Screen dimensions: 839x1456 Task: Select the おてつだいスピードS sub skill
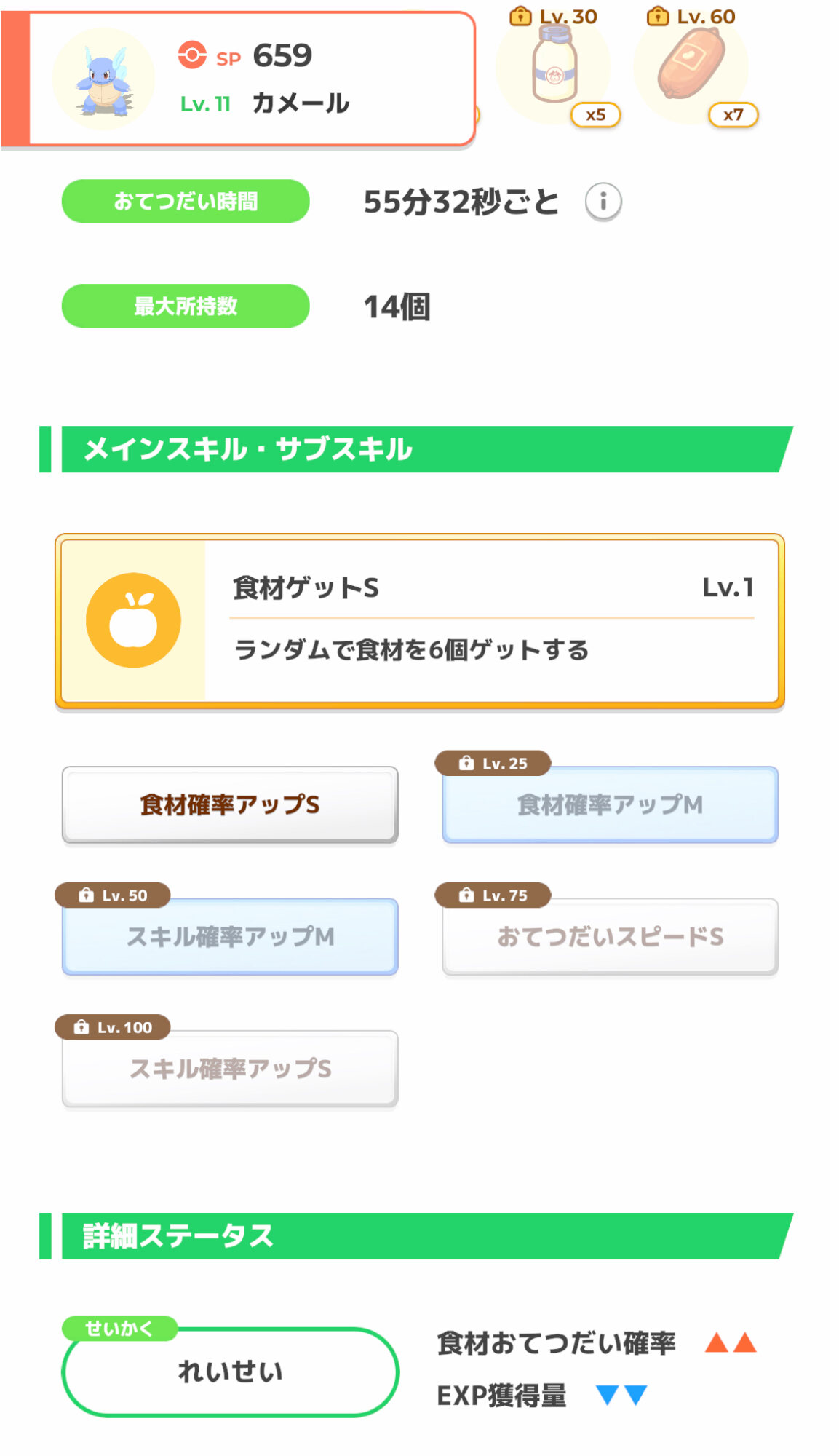click(610, 938)
